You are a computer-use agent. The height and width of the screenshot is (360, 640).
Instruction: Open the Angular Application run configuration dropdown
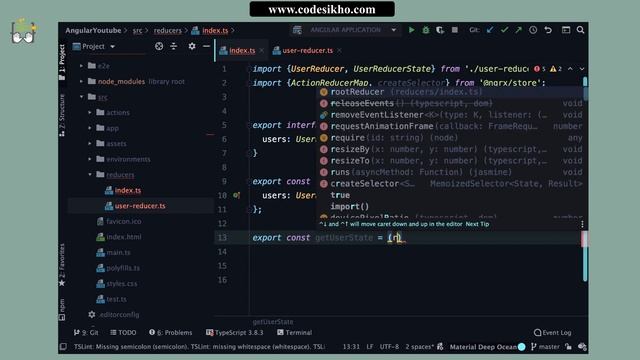pyautogui.click(x=345, y=30)
